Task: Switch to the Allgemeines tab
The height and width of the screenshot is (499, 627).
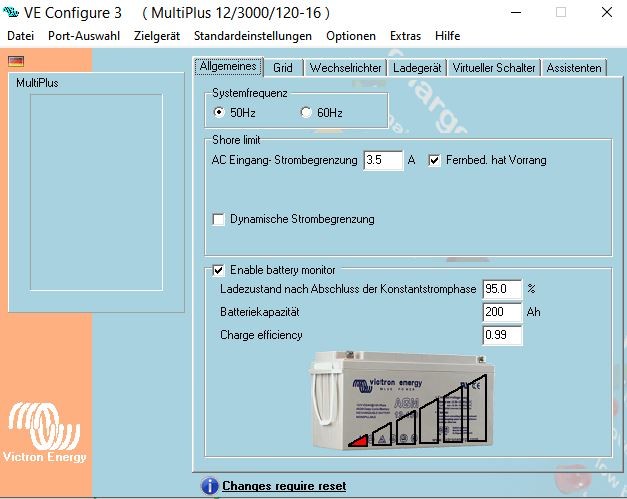Action: [228, 66]
